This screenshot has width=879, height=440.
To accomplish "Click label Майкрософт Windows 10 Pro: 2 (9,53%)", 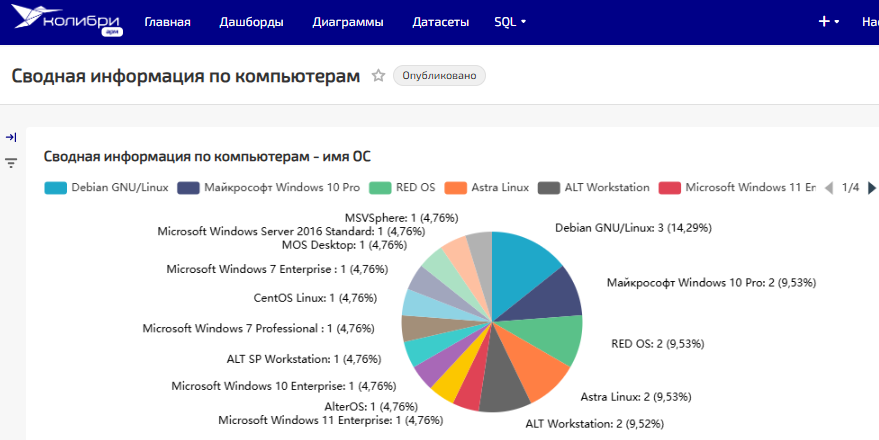I will click(x=711, y=282).
